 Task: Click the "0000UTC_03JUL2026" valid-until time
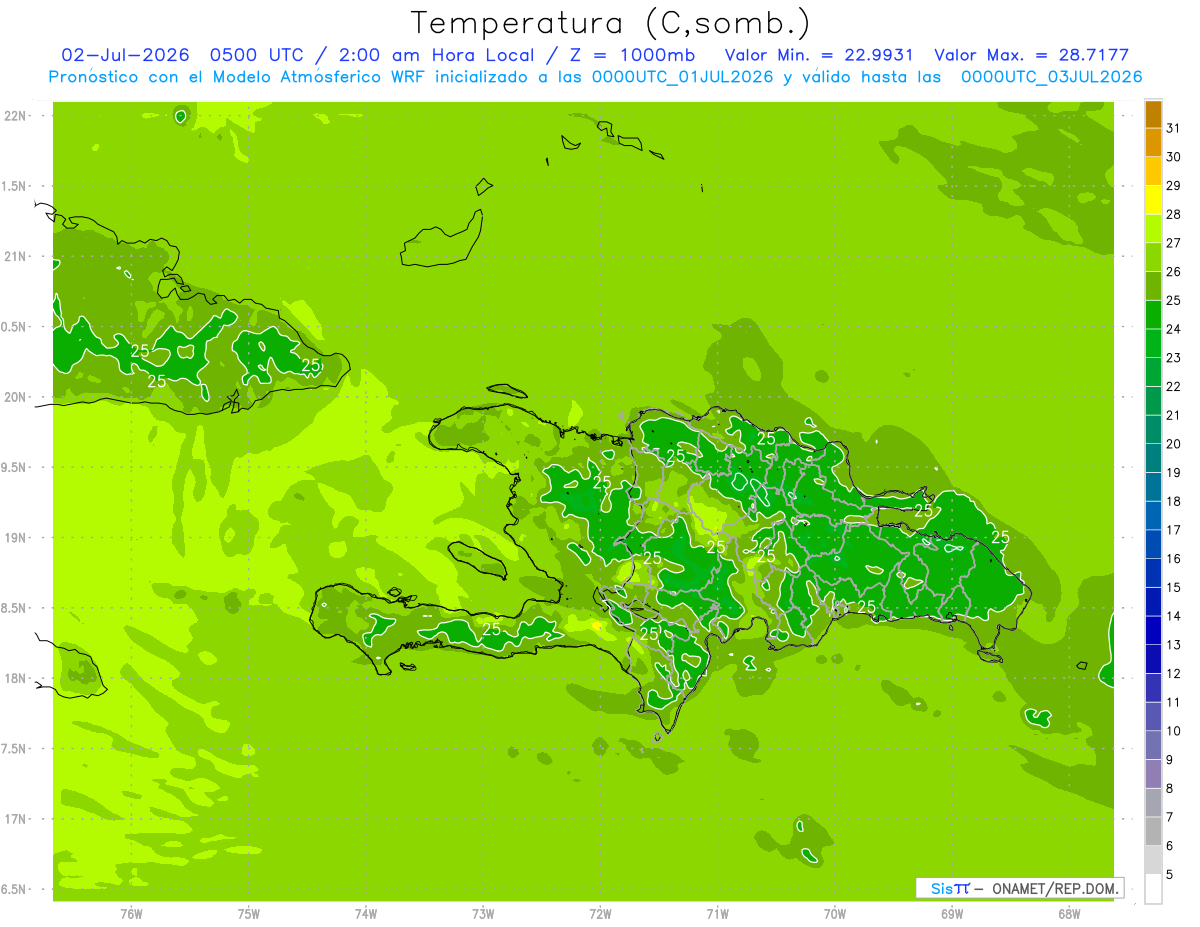click(x=1051, y=77)
